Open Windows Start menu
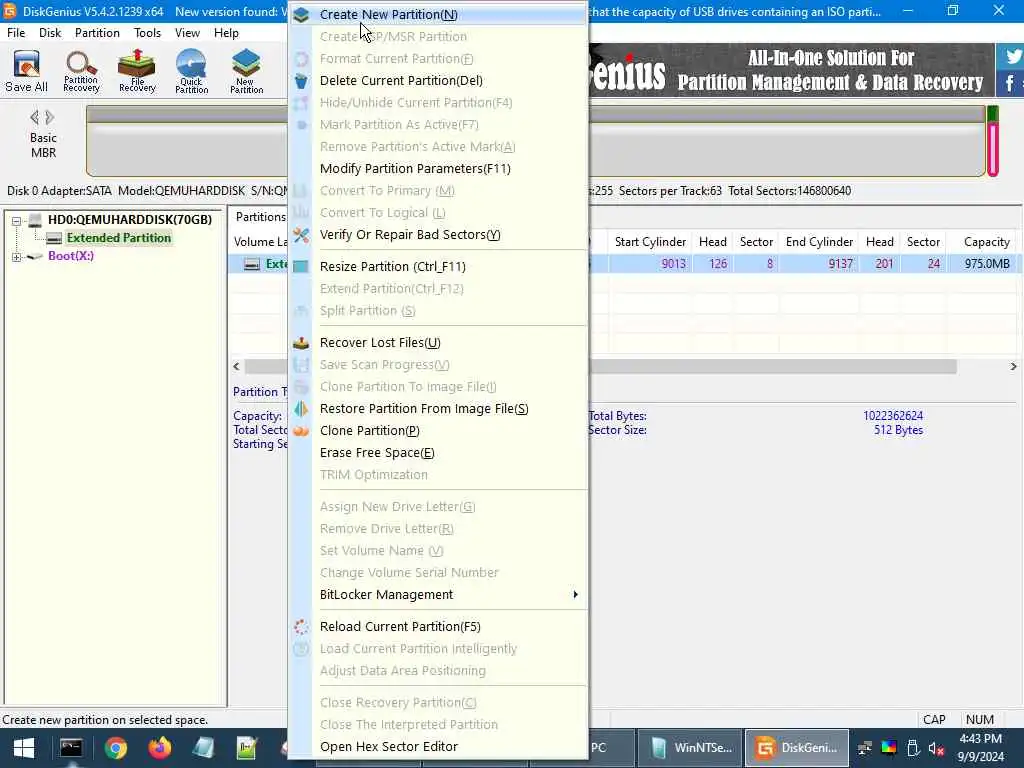 click(24, 748)
